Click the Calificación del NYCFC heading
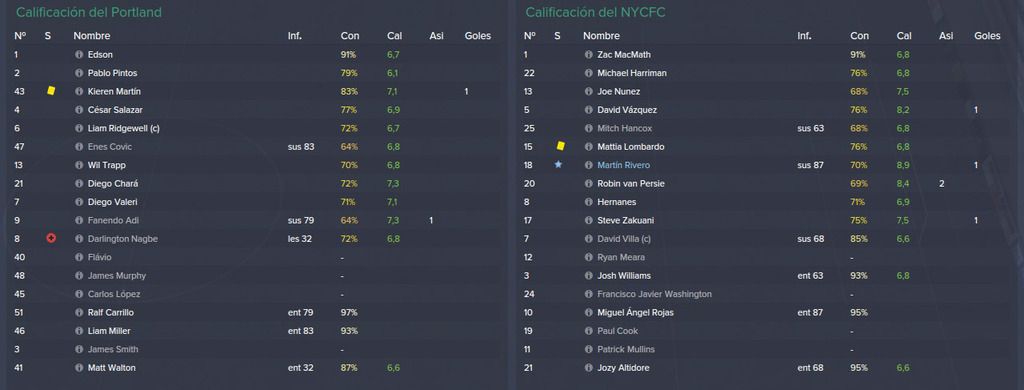1024x390 pixels. pyautogui.click(x=596, y=12)
